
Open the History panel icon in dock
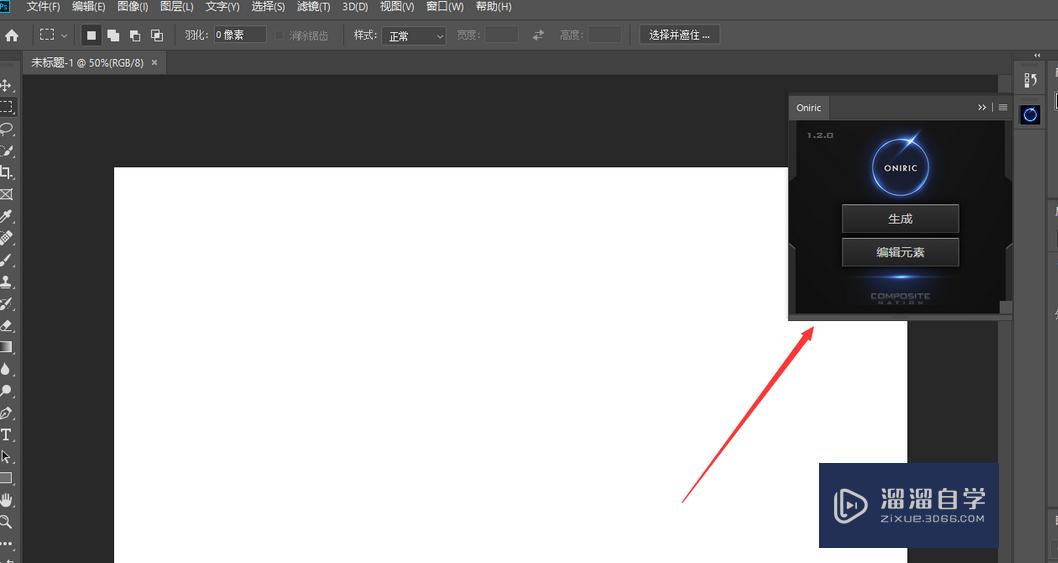click(1030, 80)
